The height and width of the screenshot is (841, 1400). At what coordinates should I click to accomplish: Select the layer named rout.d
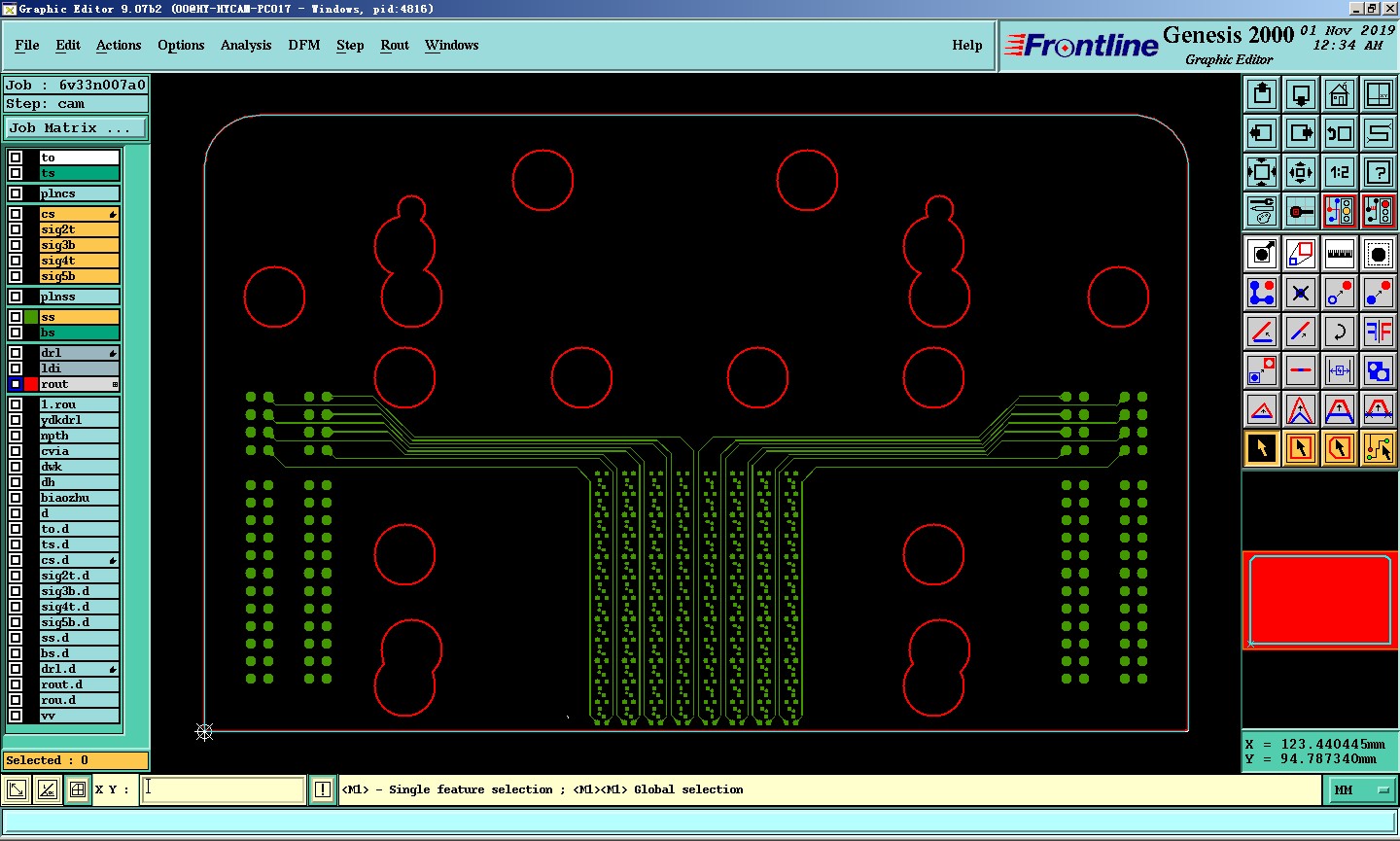[80, 684]
